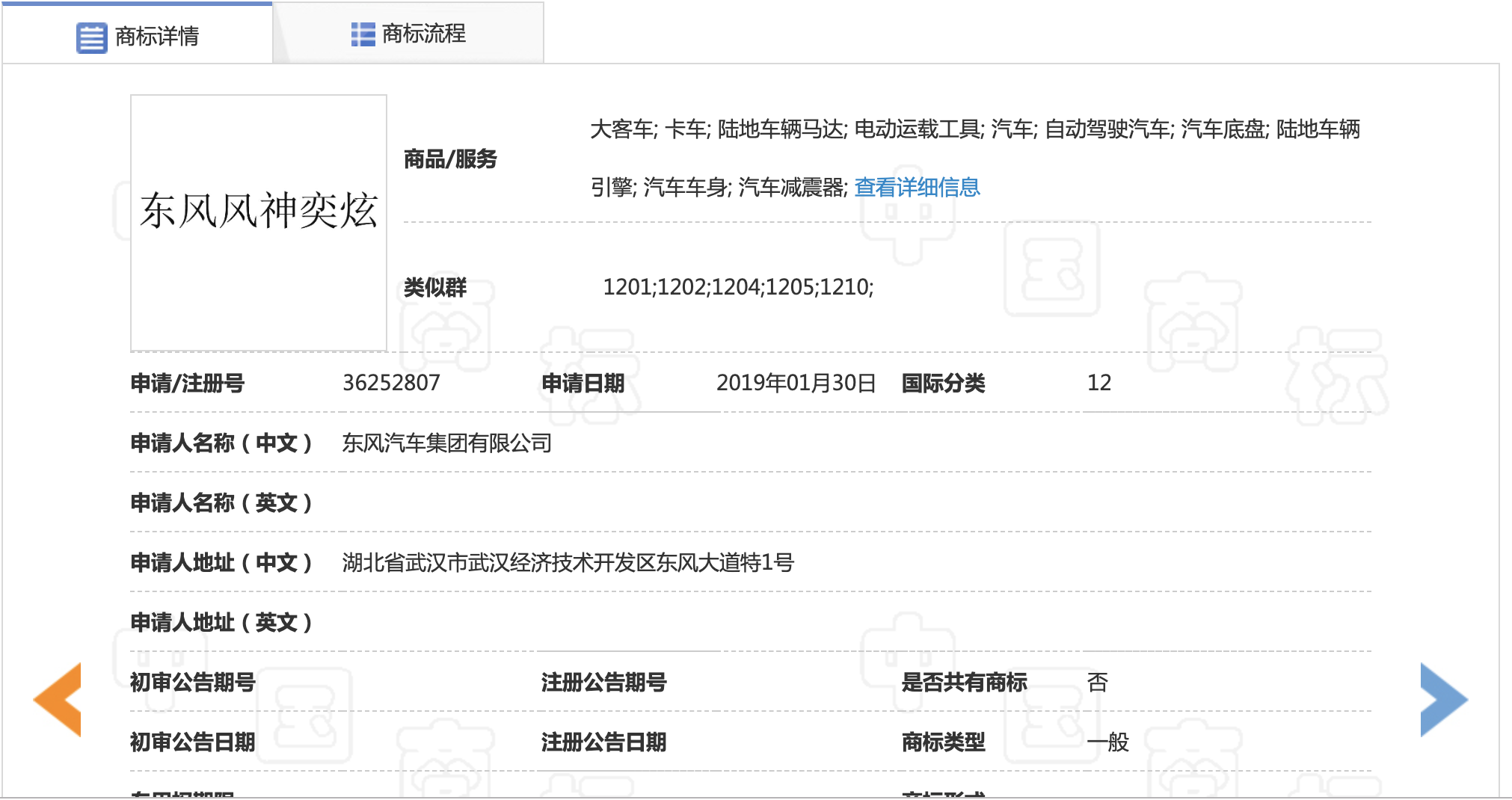Click the 否 shared trademark value

[1098, 683]
